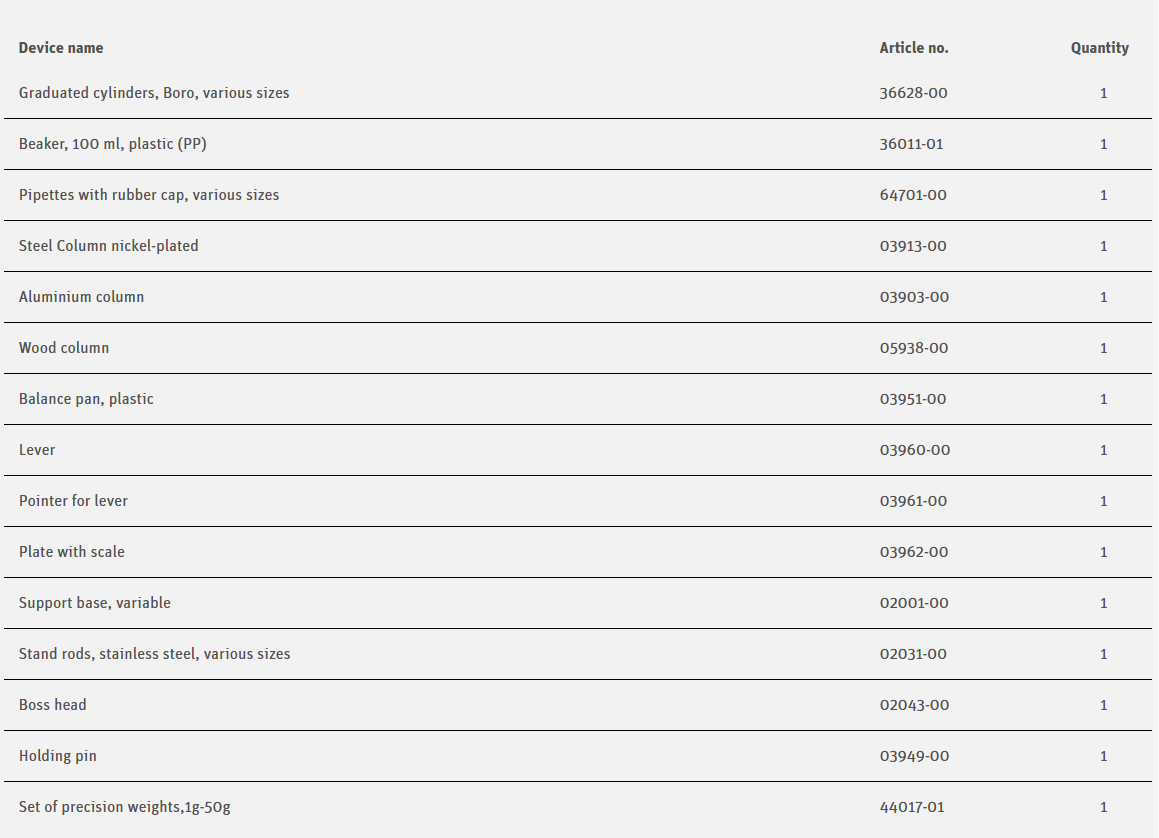Screen dimensions: 1159x838
Task: Click Support base, variable device
Action: [x=95, y=603]
